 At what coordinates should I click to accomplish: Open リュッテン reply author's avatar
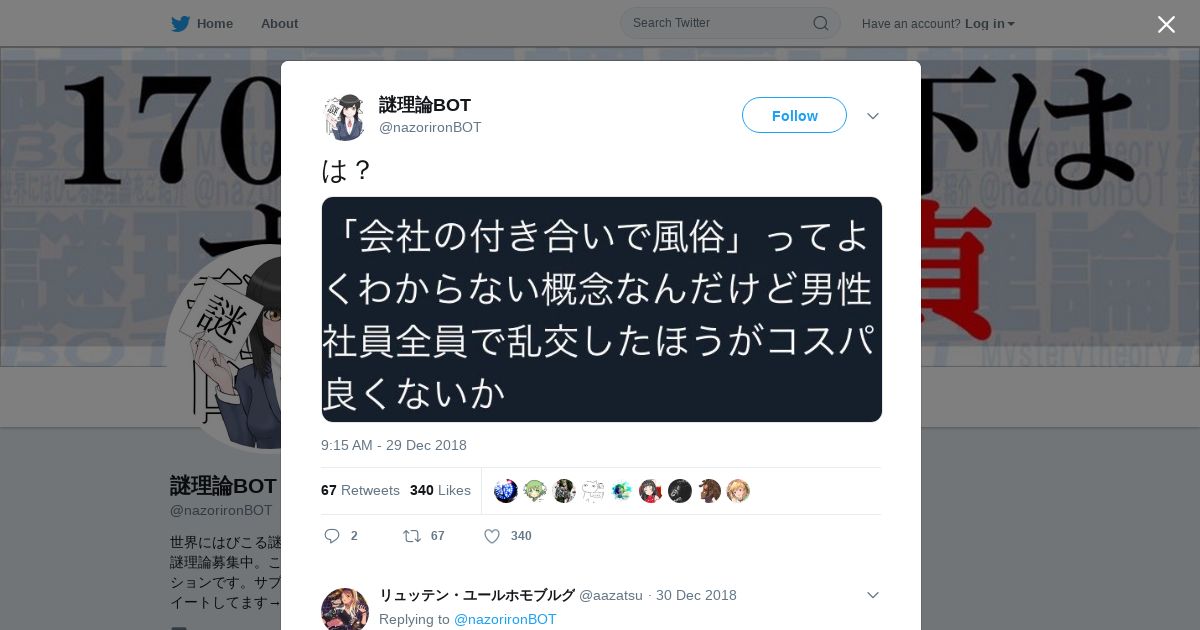point(345,609)
